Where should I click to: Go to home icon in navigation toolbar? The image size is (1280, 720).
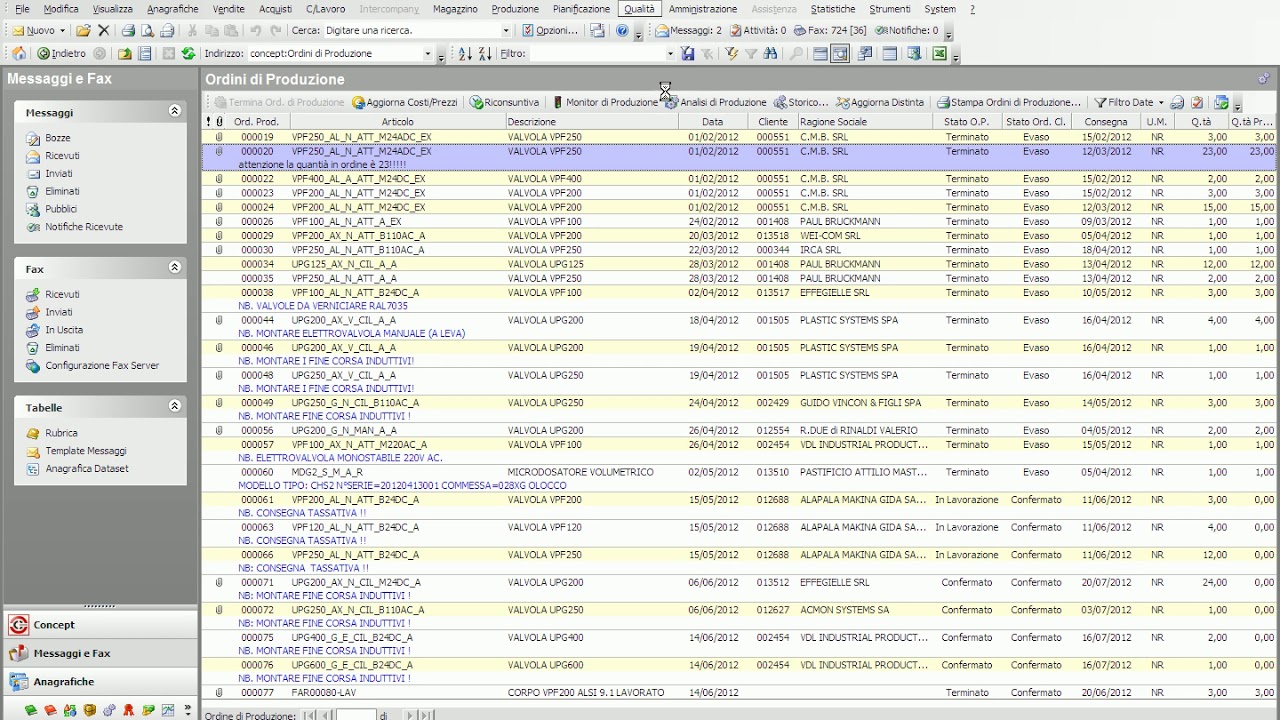[x=19, y=54]
